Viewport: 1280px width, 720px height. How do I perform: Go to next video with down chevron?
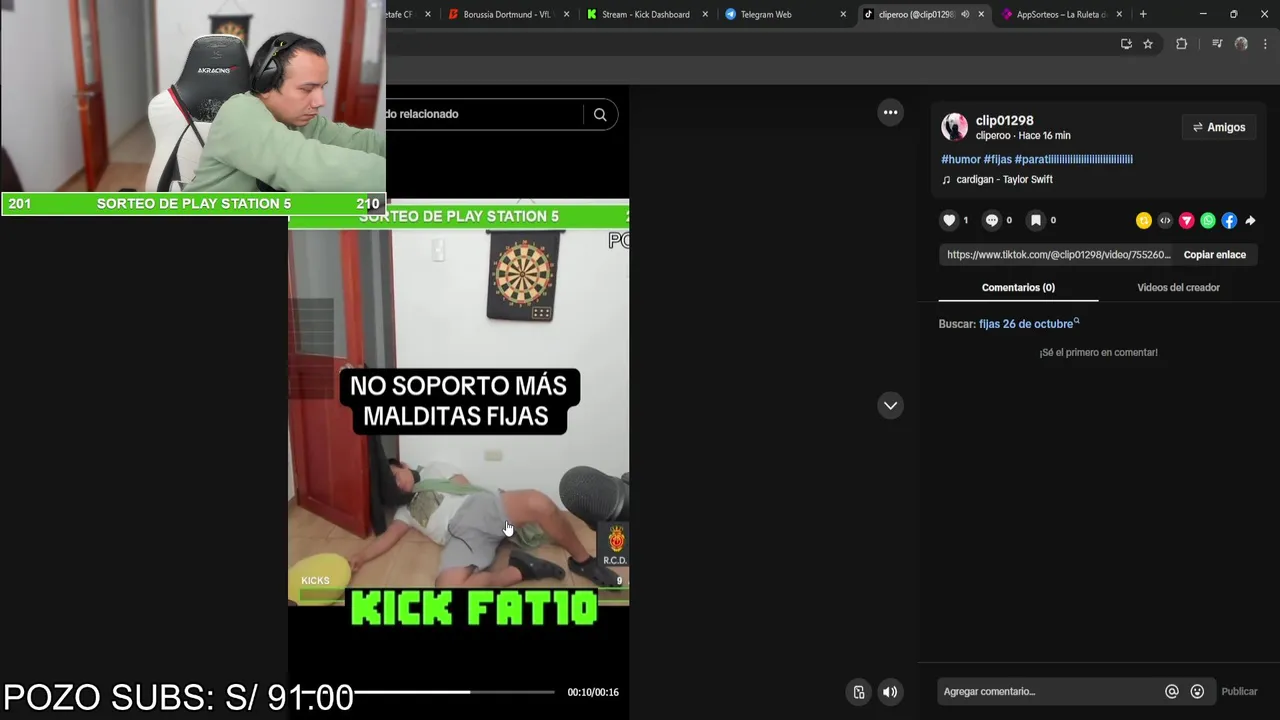[x=890, y=405]
